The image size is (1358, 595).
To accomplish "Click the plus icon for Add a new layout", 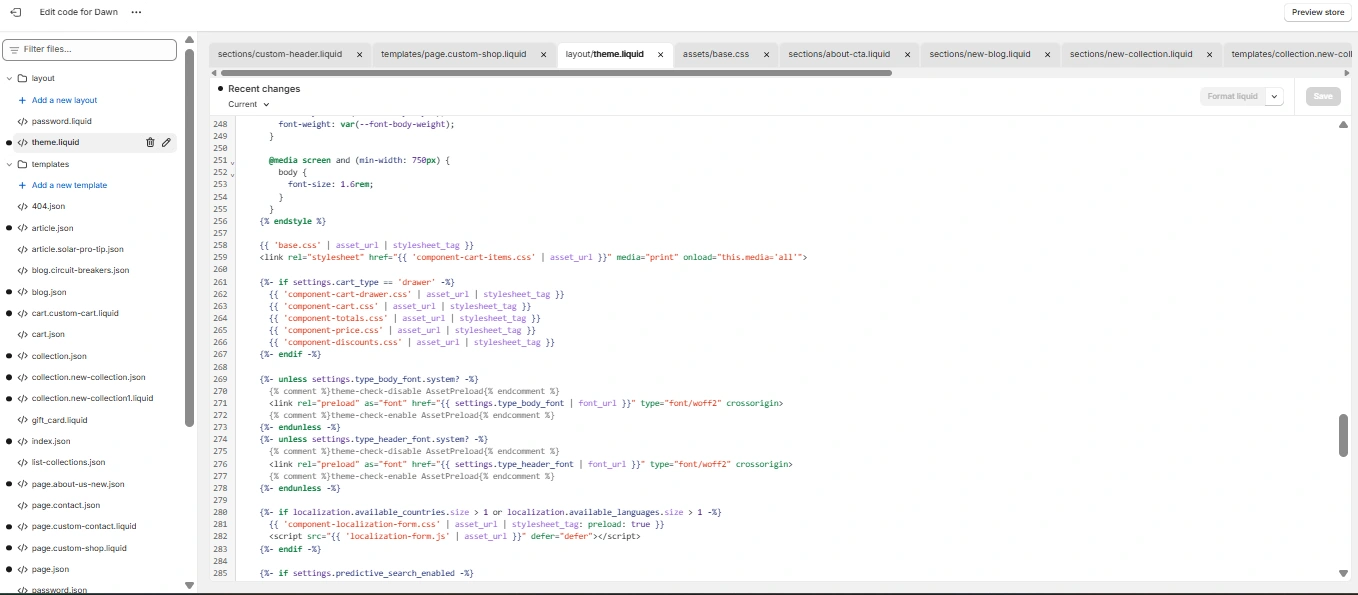I will pyautogui.click(x=22, y=100).
